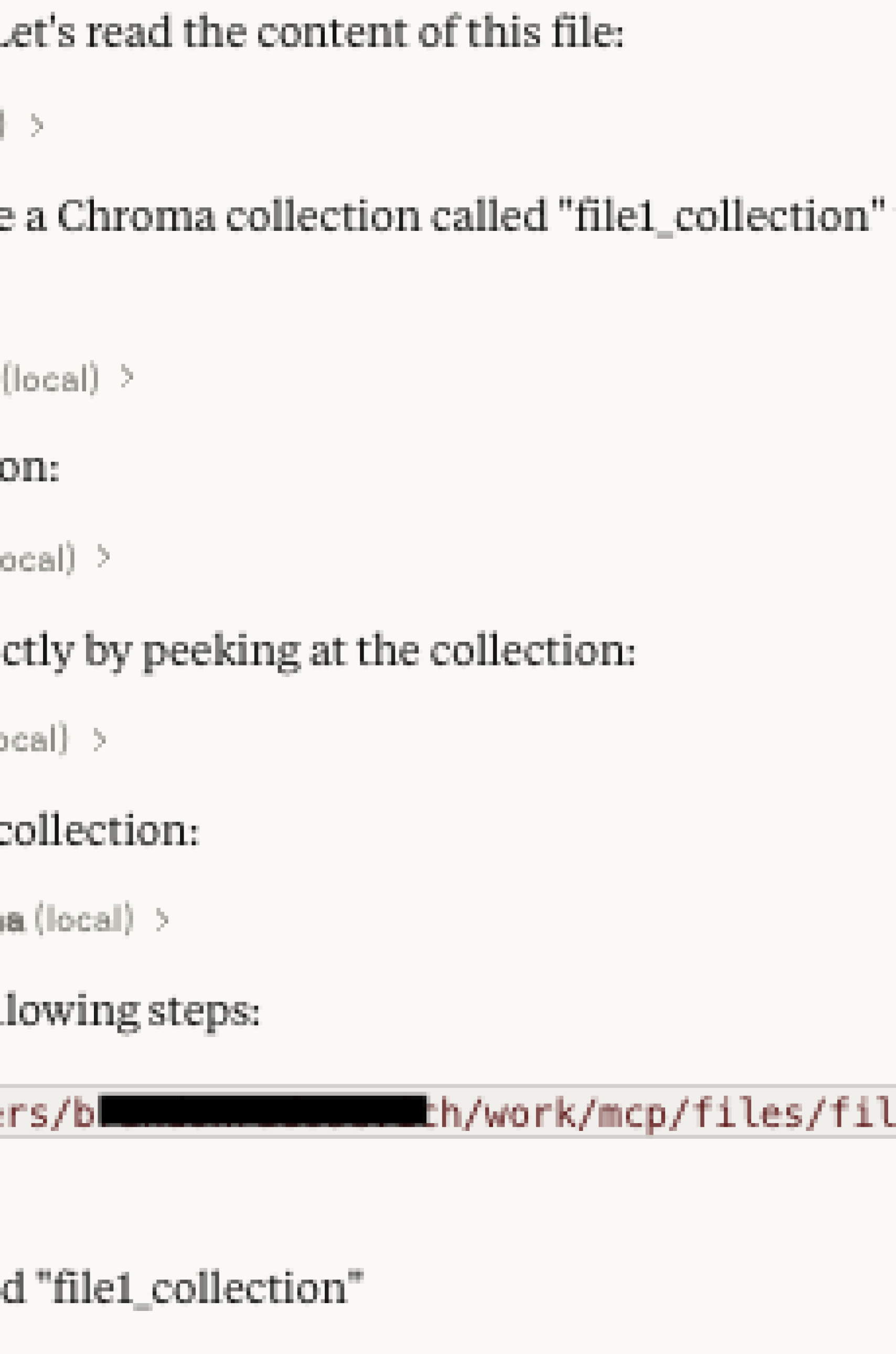Expand the chevron directly below "peeking at the collection"
This screenshot has width=896, height=1354.
point(100,739)
